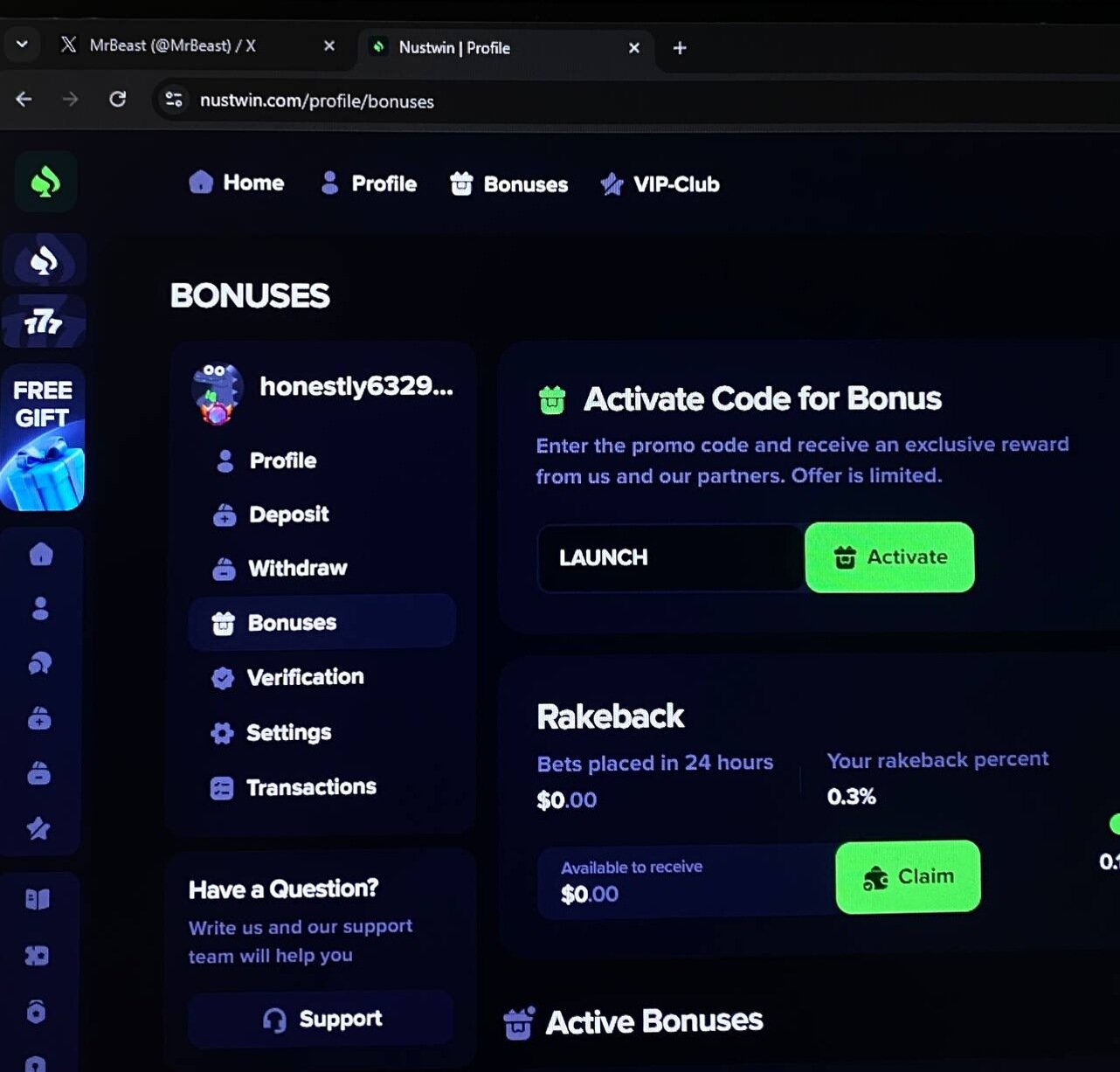Open Profile in the top navigation

tap(369, 183)
